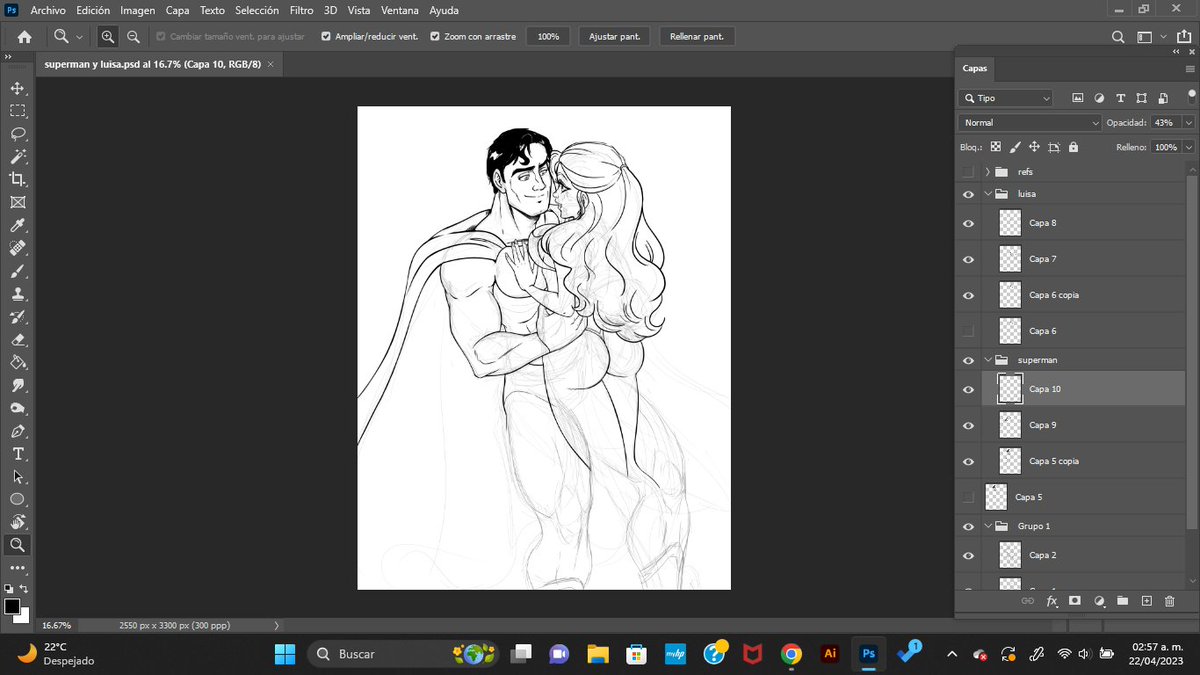Image resolution: width=1200 pixels, height=675 pixels.
Task: Open the Filtro menu
Action: click(x=301, y=10)
